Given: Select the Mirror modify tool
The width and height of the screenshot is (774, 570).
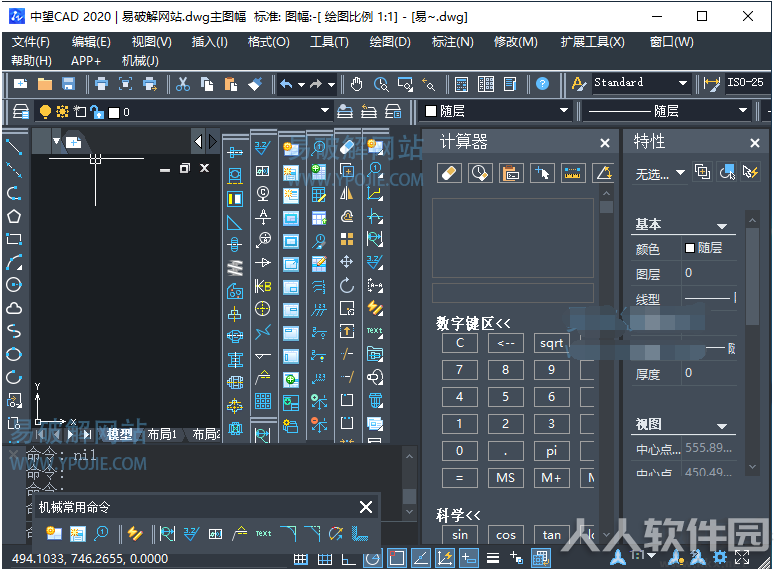Looking at the screenshot, I should tap(347, 193).
